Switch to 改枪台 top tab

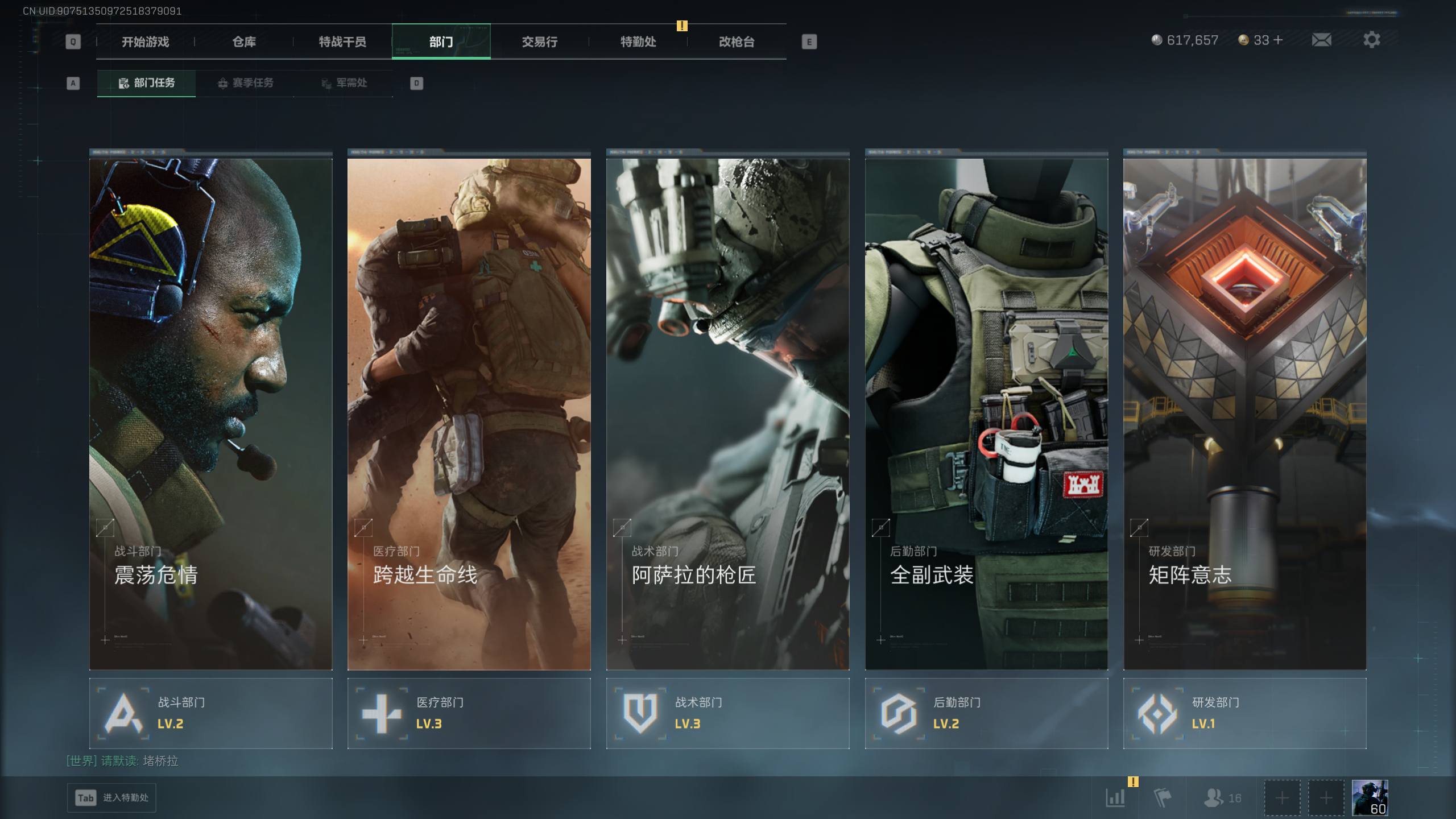[x=737, y=42]
